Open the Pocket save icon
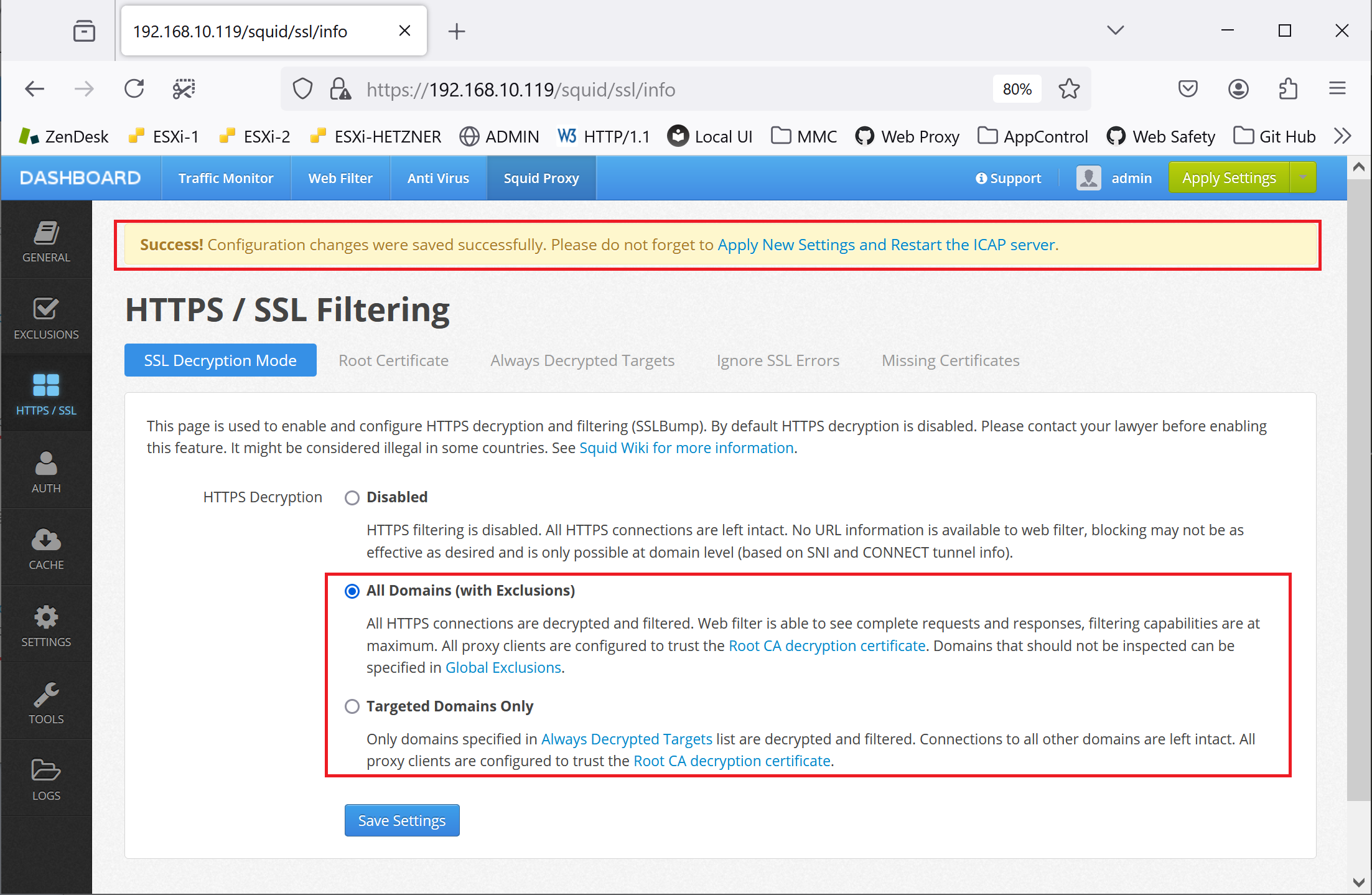The width and height of the screenshot is (1372, 895). (1188, 89)
